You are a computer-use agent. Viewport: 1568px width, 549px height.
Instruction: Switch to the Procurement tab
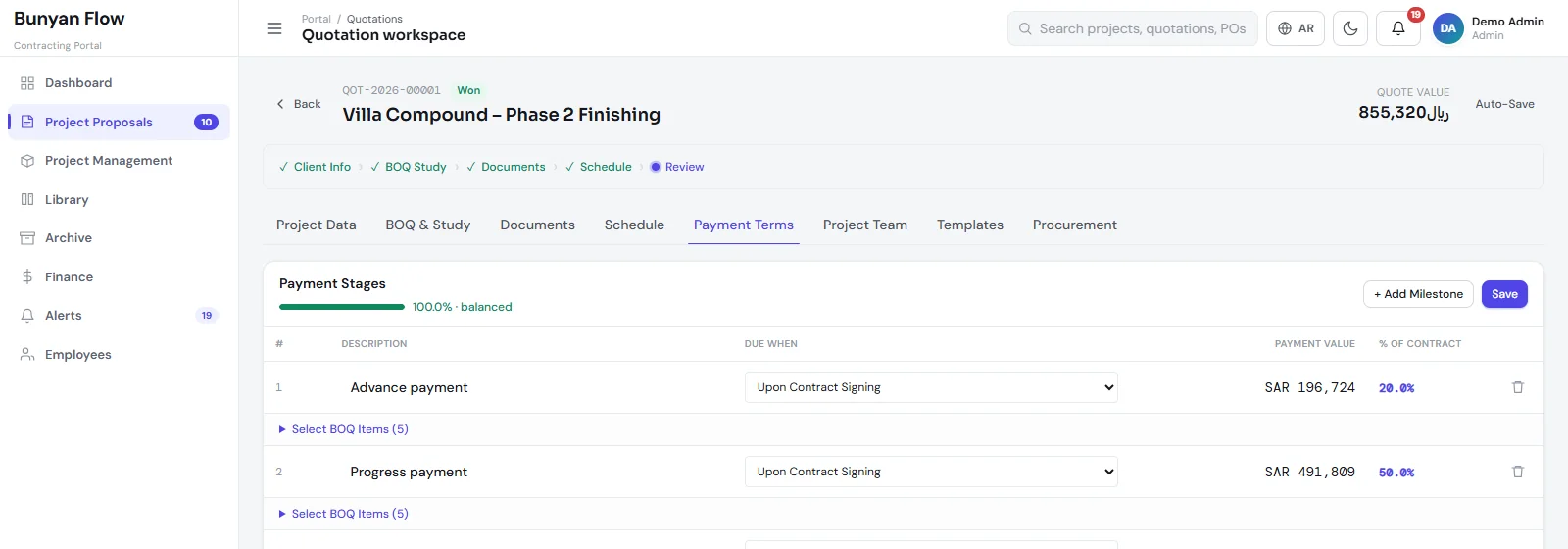(x=1075, y=225)
